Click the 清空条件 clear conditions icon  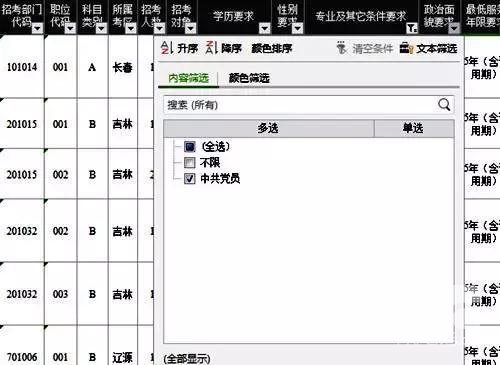coord(341,48)
